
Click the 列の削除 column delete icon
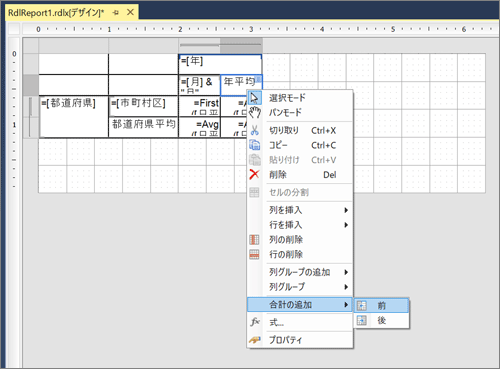click(x=254, y=240)
